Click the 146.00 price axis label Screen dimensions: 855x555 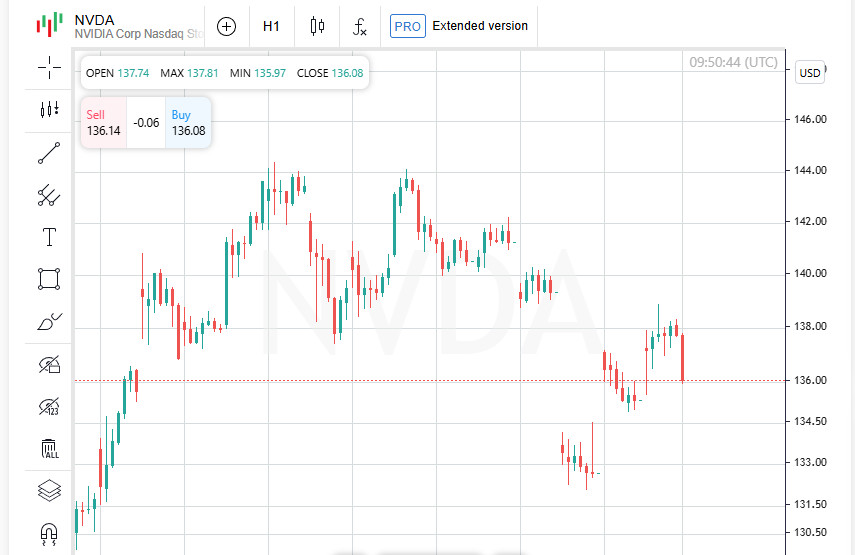810,119
